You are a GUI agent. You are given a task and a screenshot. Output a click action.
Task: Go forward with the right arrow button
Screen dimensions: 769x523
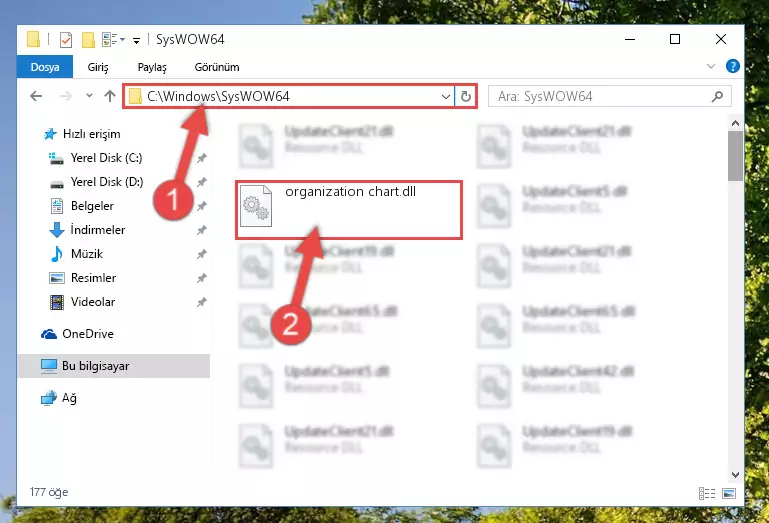[x=65, y=96]
